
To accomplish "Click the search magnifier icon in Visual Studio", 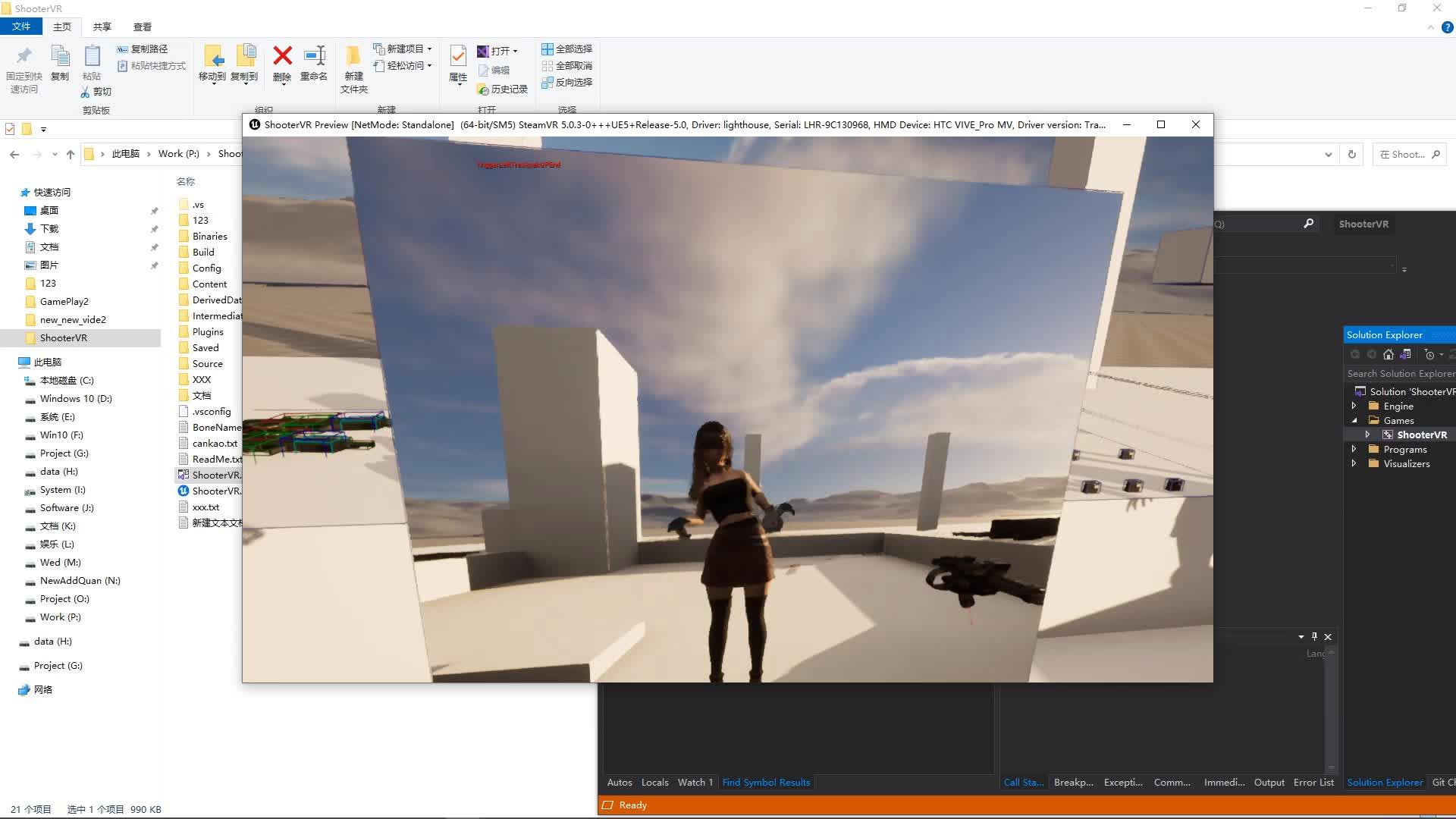I will 1308,224.
